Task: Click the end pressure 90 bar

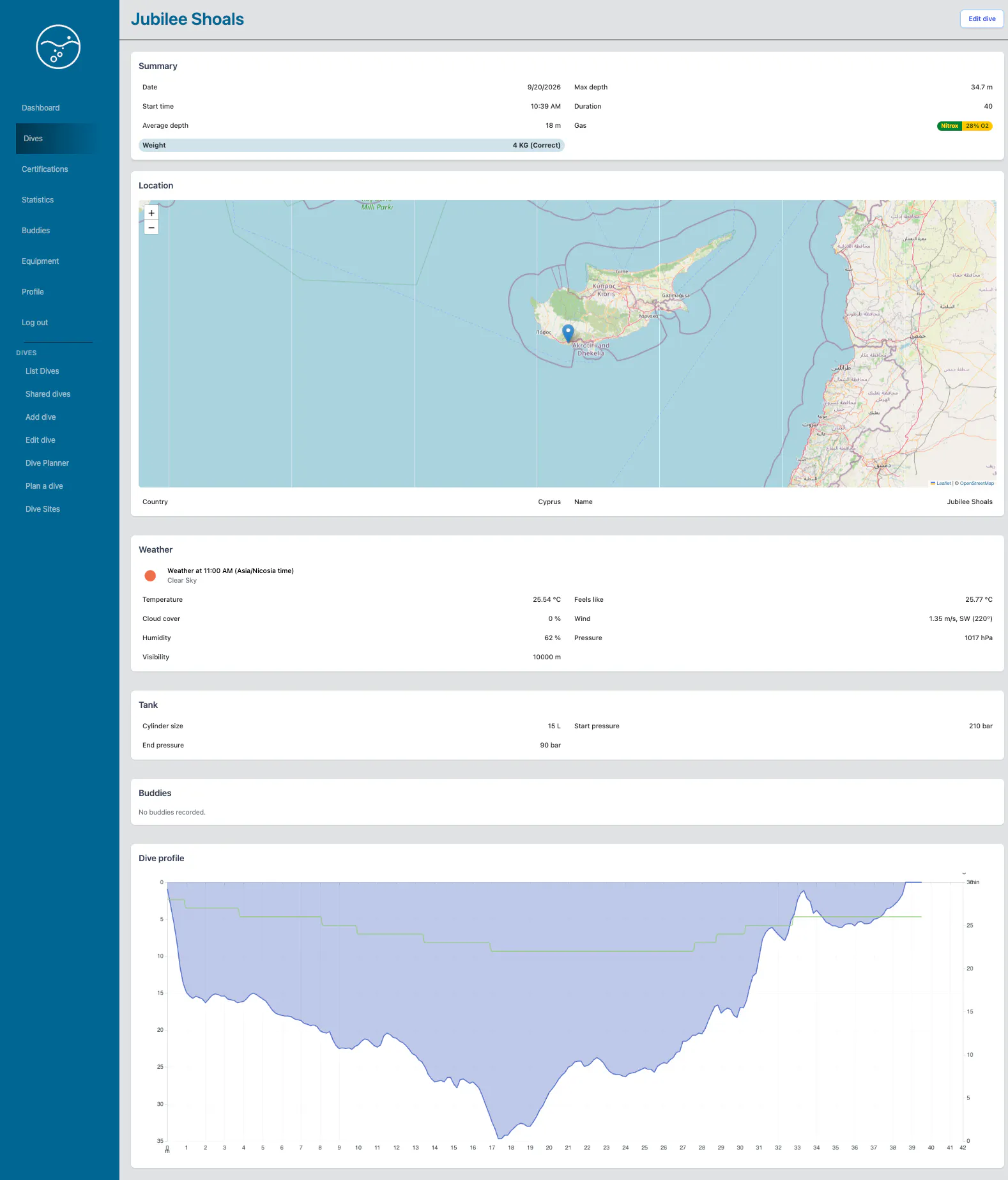Action: point(551,746)
